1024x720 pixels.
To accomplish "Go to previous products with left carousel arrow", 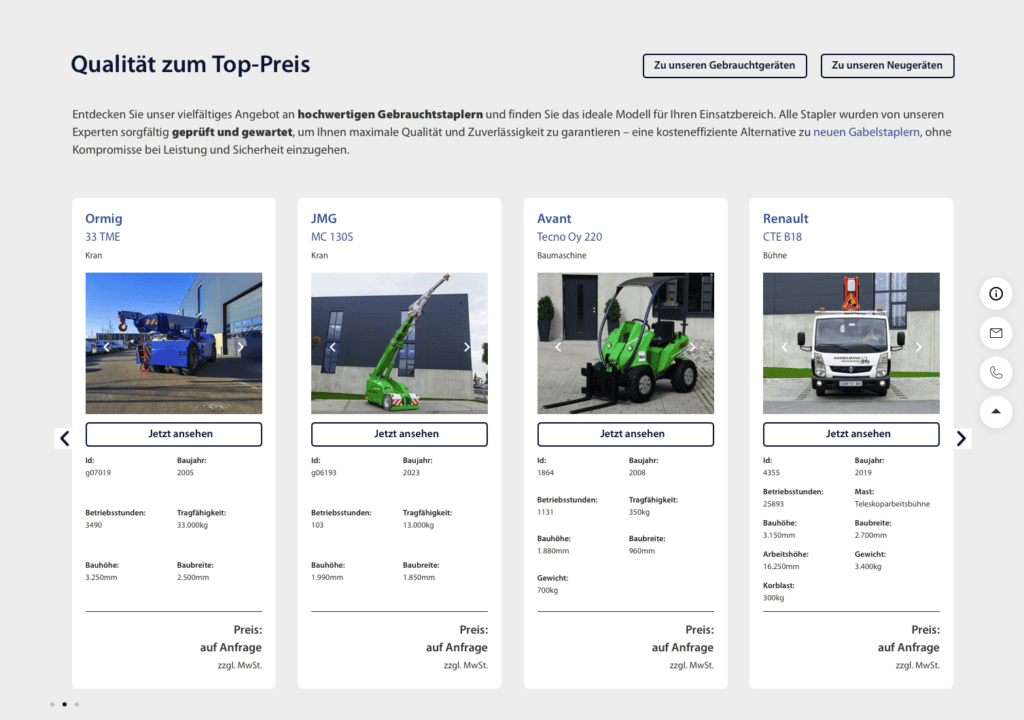I will click(x=65, y=438).
